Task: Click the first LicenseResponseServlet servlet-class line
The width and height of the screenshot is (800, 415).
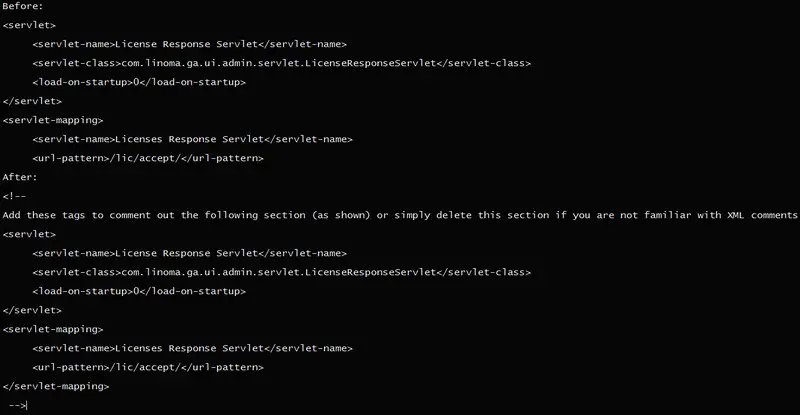Action: [x=282, y=63]
